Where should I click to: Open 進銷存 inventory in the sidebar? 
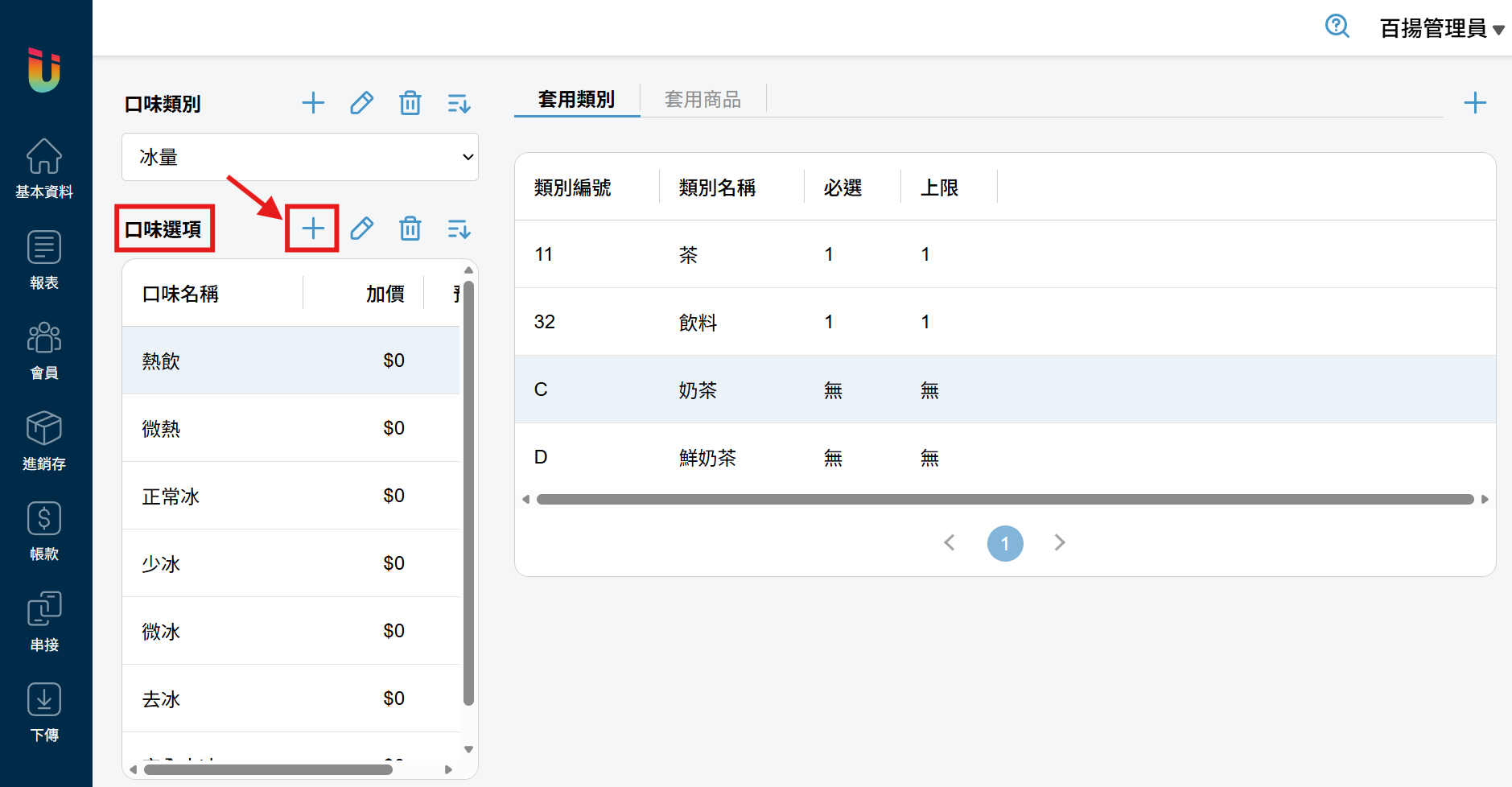pyautogui.click(x=44, y=440)
